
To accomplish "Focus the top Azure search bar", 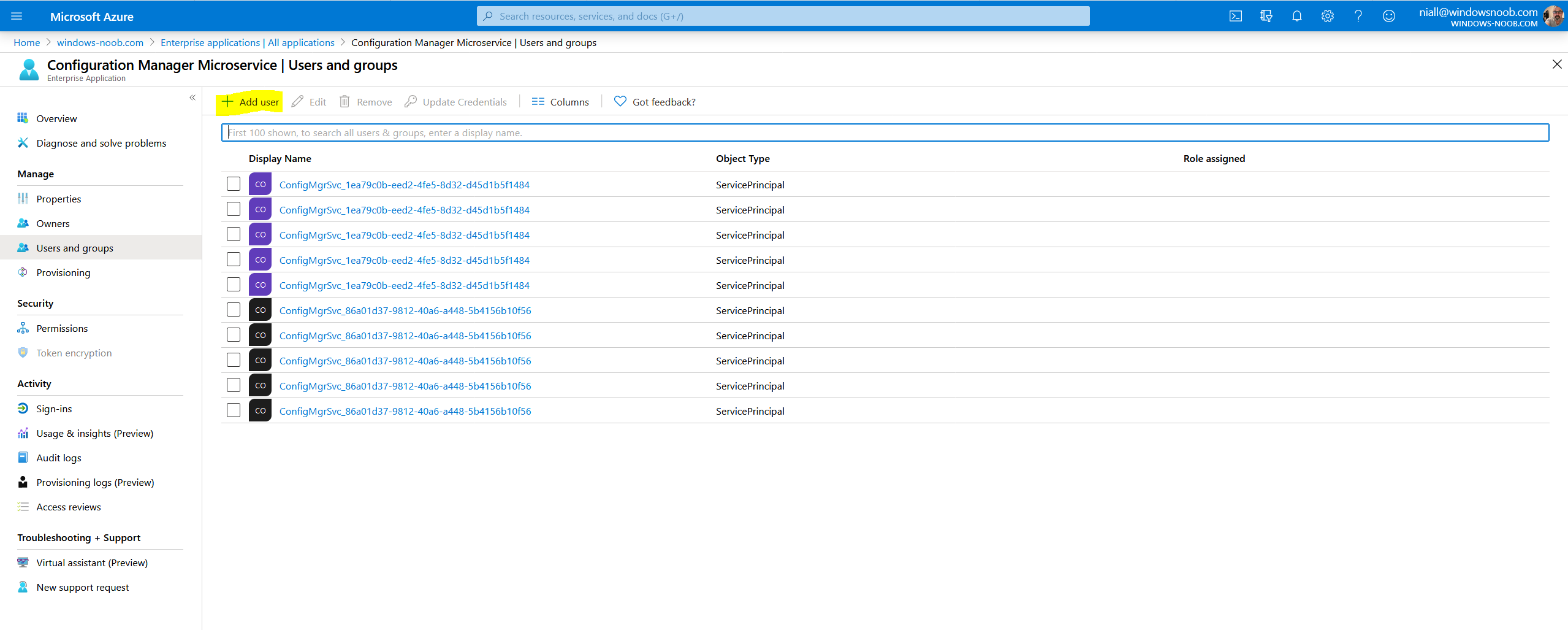I will [783, 17].
